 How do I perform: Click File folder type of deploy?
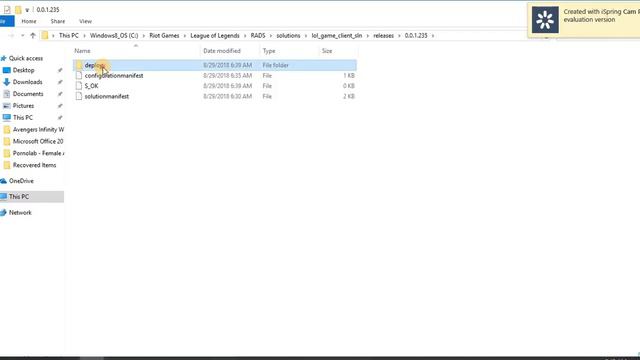pyautogui.click(x=276, y=65)
